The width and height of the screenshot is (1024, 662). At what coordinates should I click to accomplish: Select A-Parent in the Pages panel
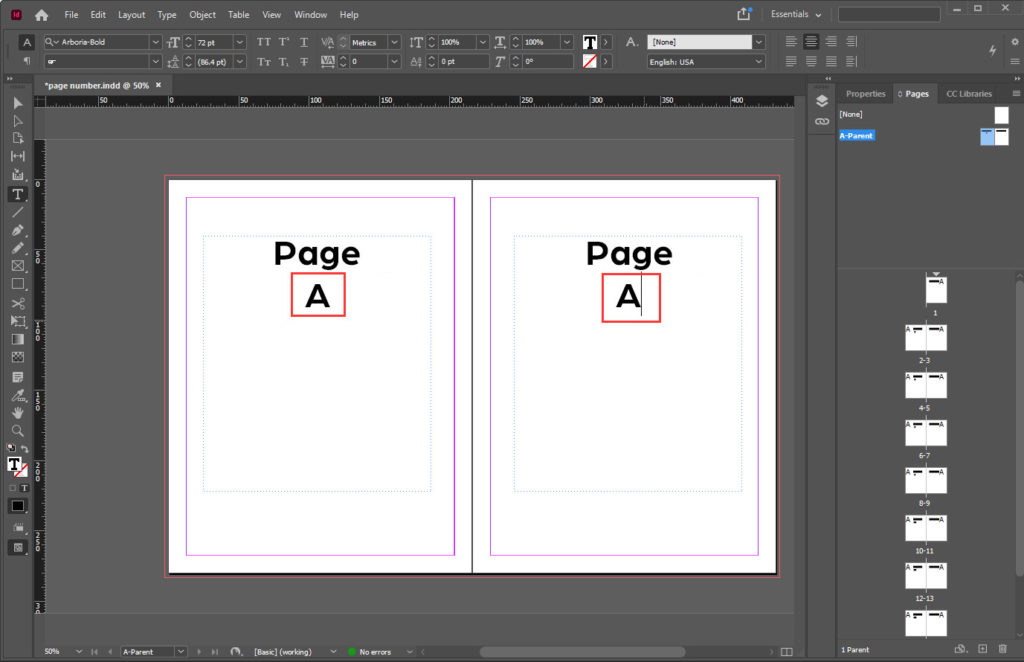click(x=856, y=135)
